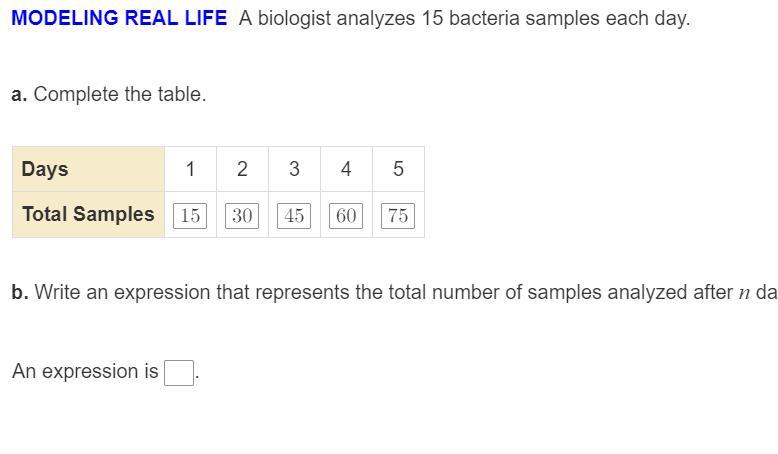Click the Days cell showing 5
This screenshot has width=778, height=454.
(x=398, y=169)
